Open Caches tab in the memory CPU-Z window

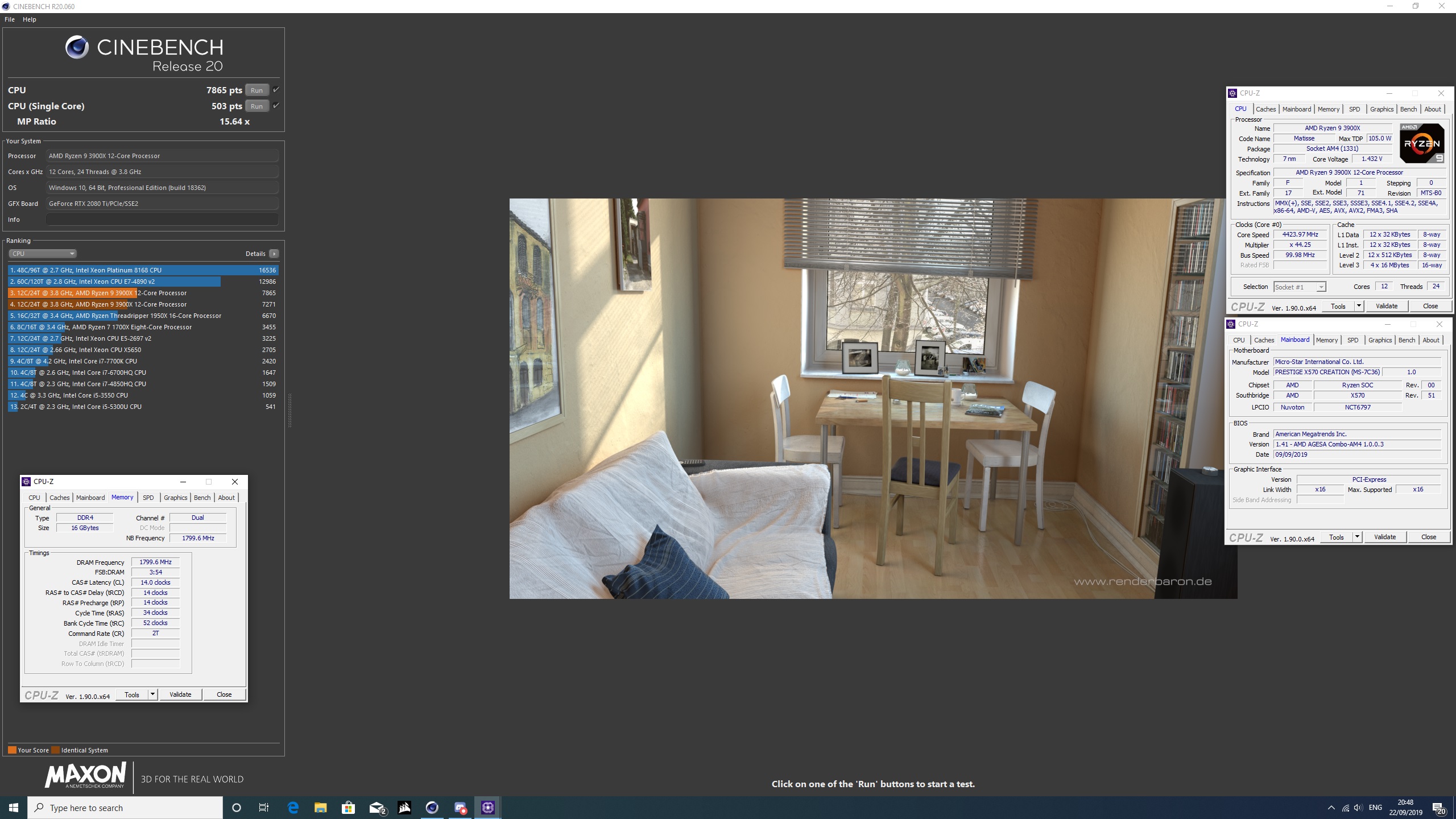(59, 498)
